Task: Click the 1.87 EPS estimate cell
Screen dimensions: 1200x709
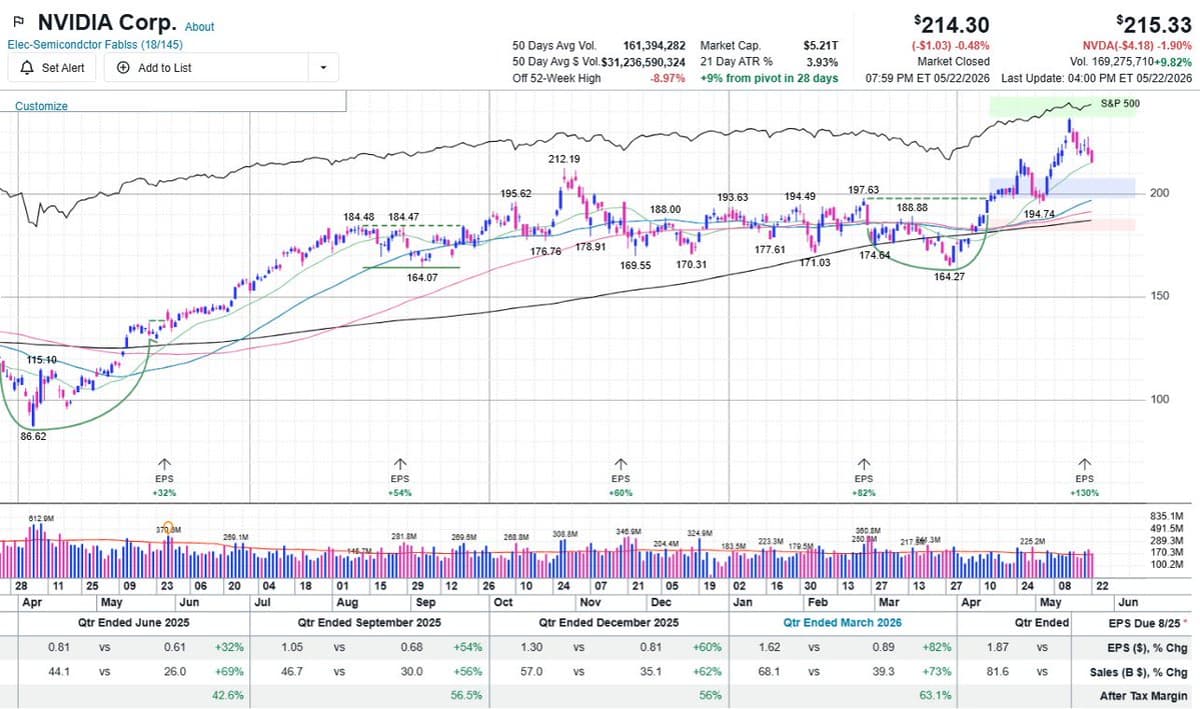Action: point(1000,647)
